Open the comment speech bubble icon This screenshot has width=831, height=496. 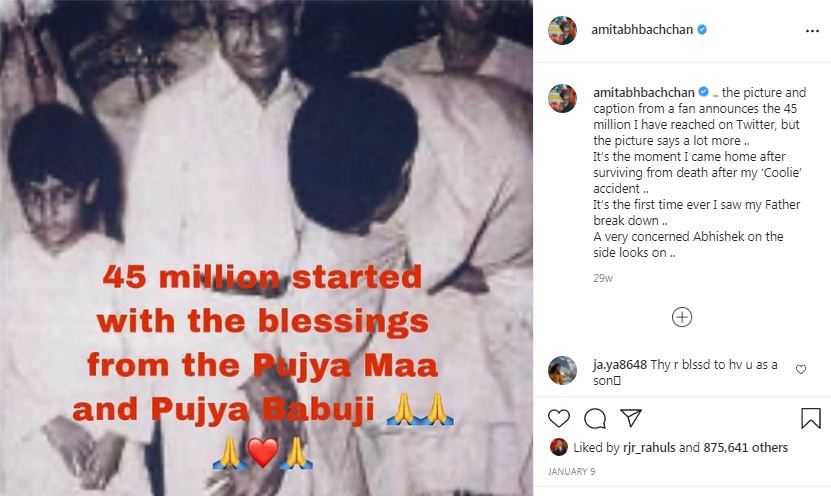click(x=595, y=419)
